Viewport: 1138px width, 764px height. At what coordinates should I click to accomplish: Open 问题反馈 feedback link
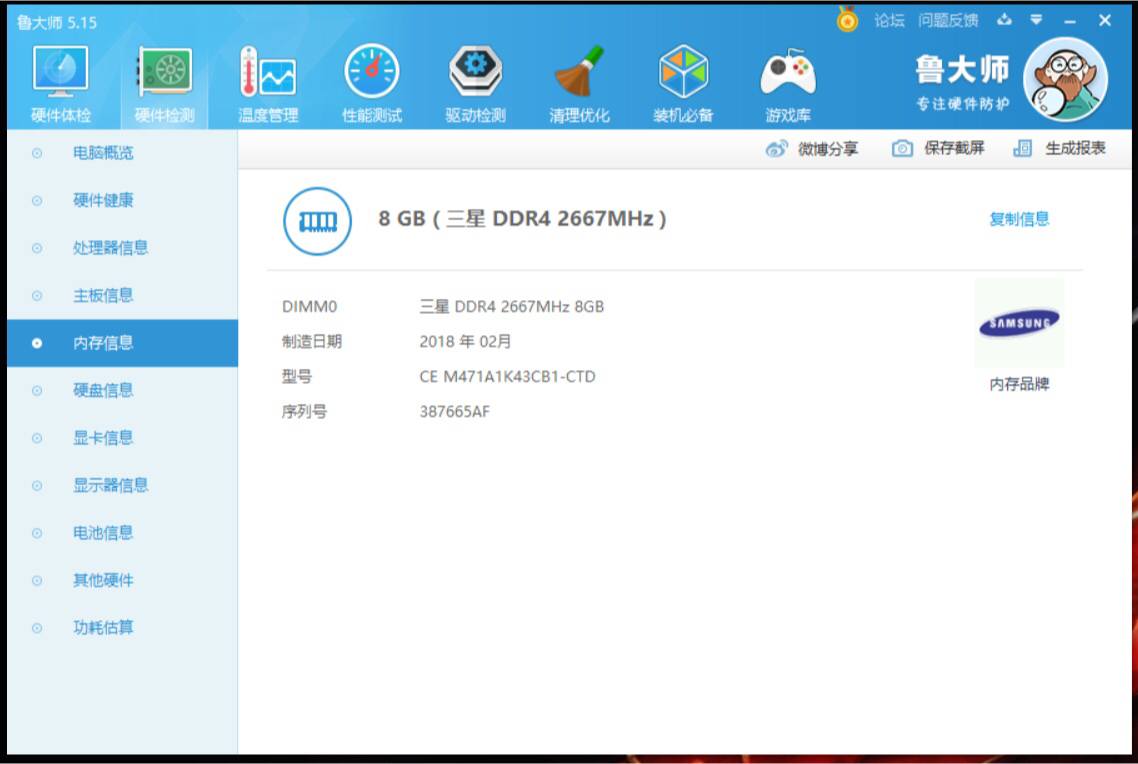tap(948, 20)
